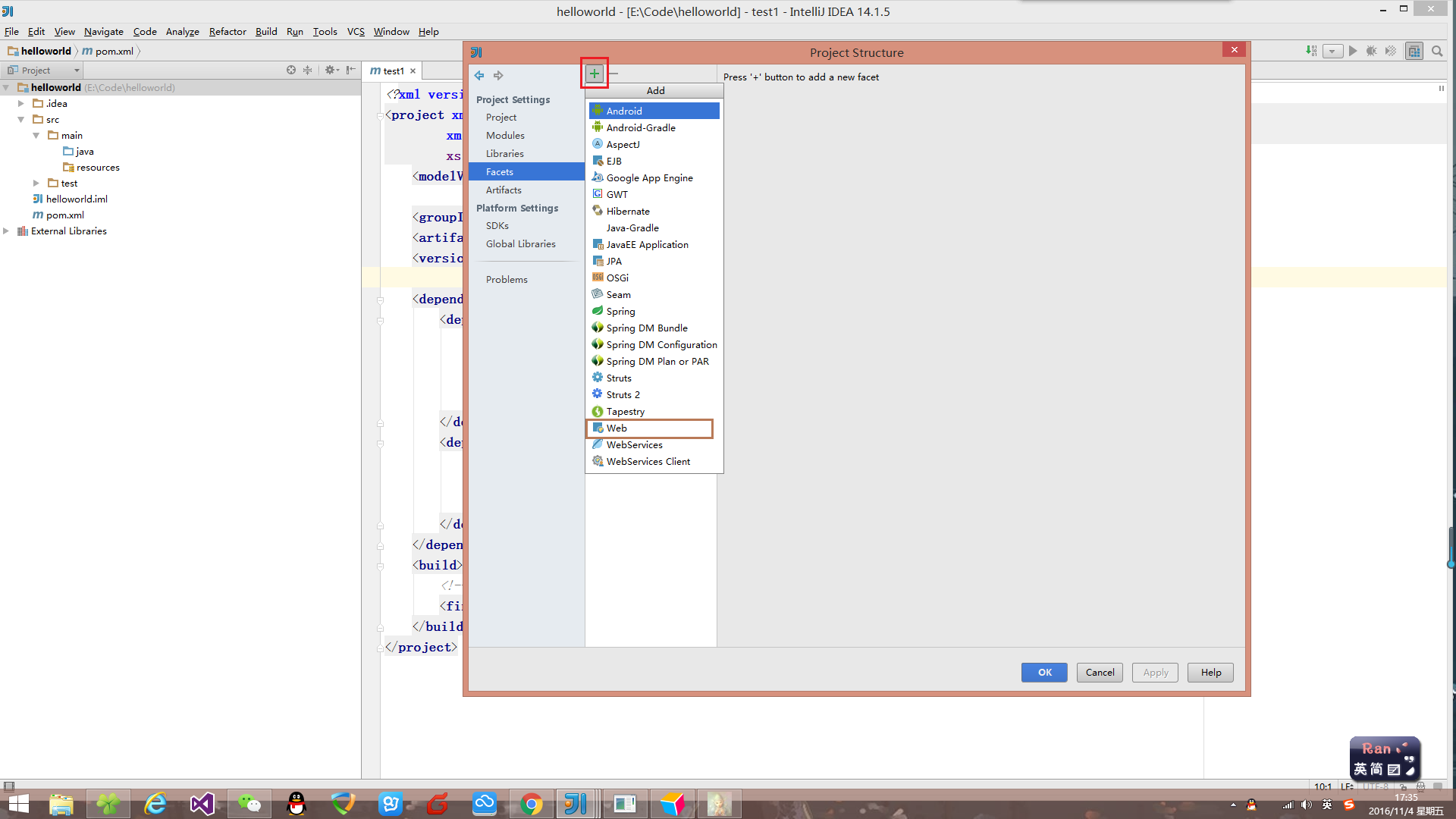The image size is (1456, 819).
Task: Go forward with the right arrow in Project Structure
Action: click(498, 76)
